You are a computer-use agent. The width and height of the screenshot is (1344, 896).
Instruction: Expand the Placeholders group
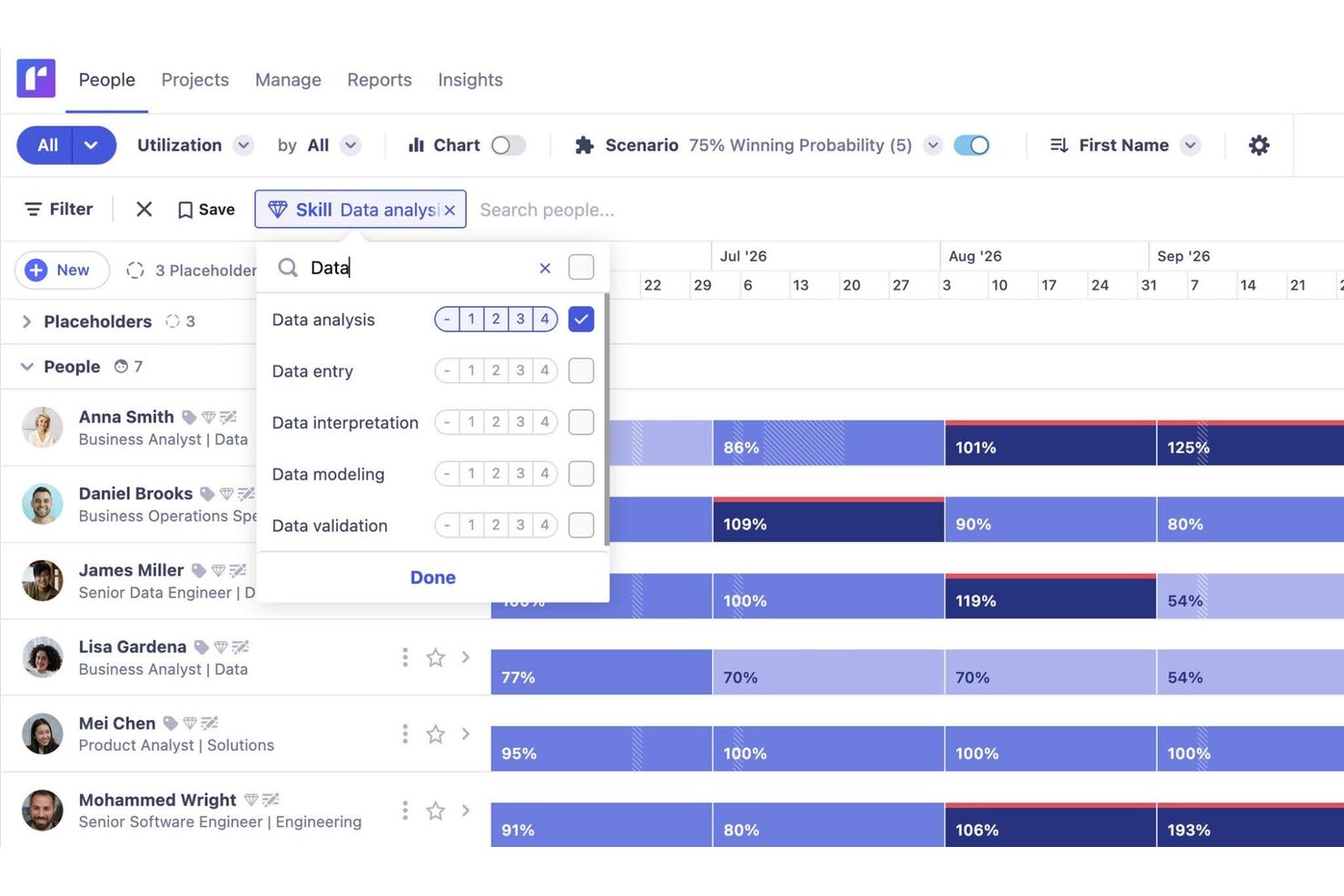26,321
